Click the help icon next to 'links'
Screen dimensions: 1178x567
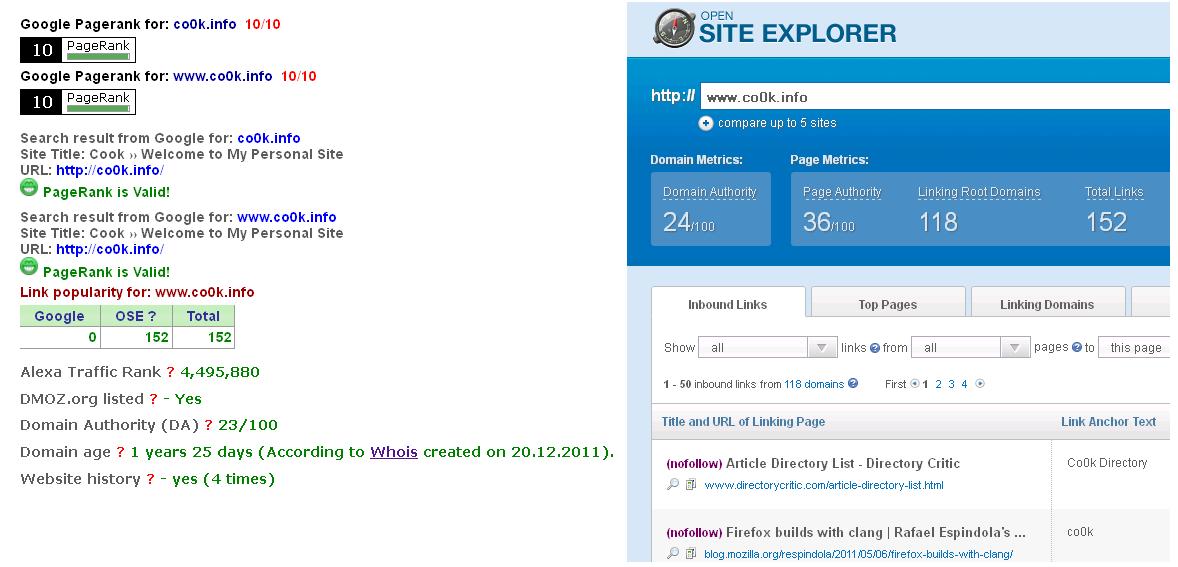(x=874, y=348)
